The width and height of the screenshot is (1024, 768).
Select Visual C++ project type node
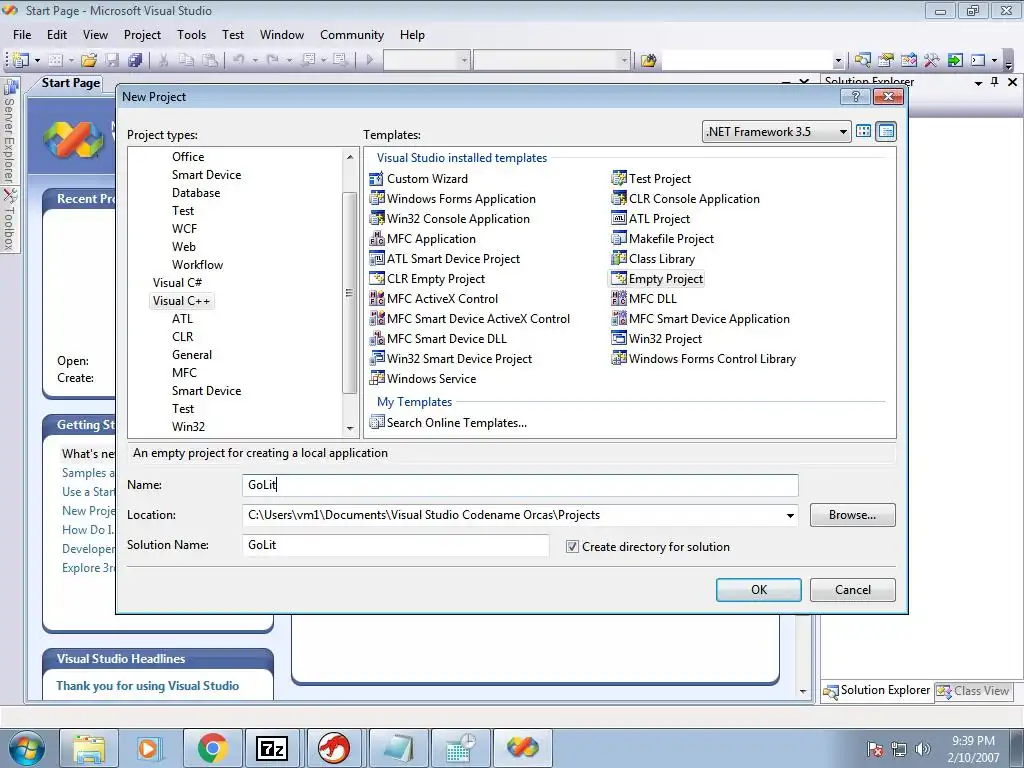coord(182,301)
